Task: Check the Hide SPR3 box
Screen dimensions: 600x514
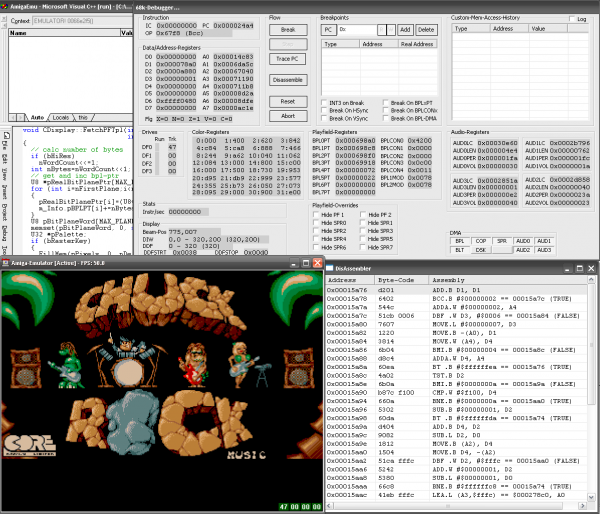Action: pyautogui.click(x=363, y=230)
